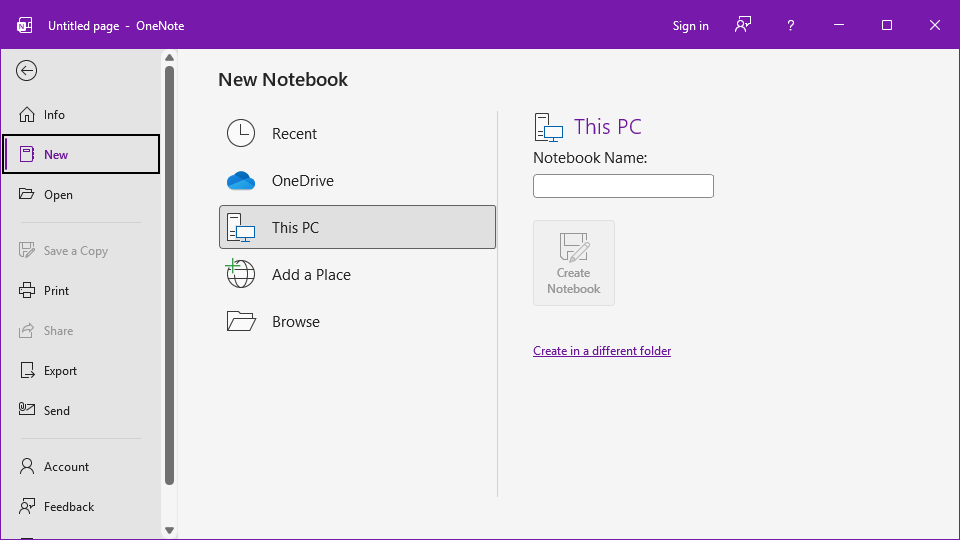Click the Export page icon
The image size is (960, 540).
pyautogui.click(x=27, y=370)
